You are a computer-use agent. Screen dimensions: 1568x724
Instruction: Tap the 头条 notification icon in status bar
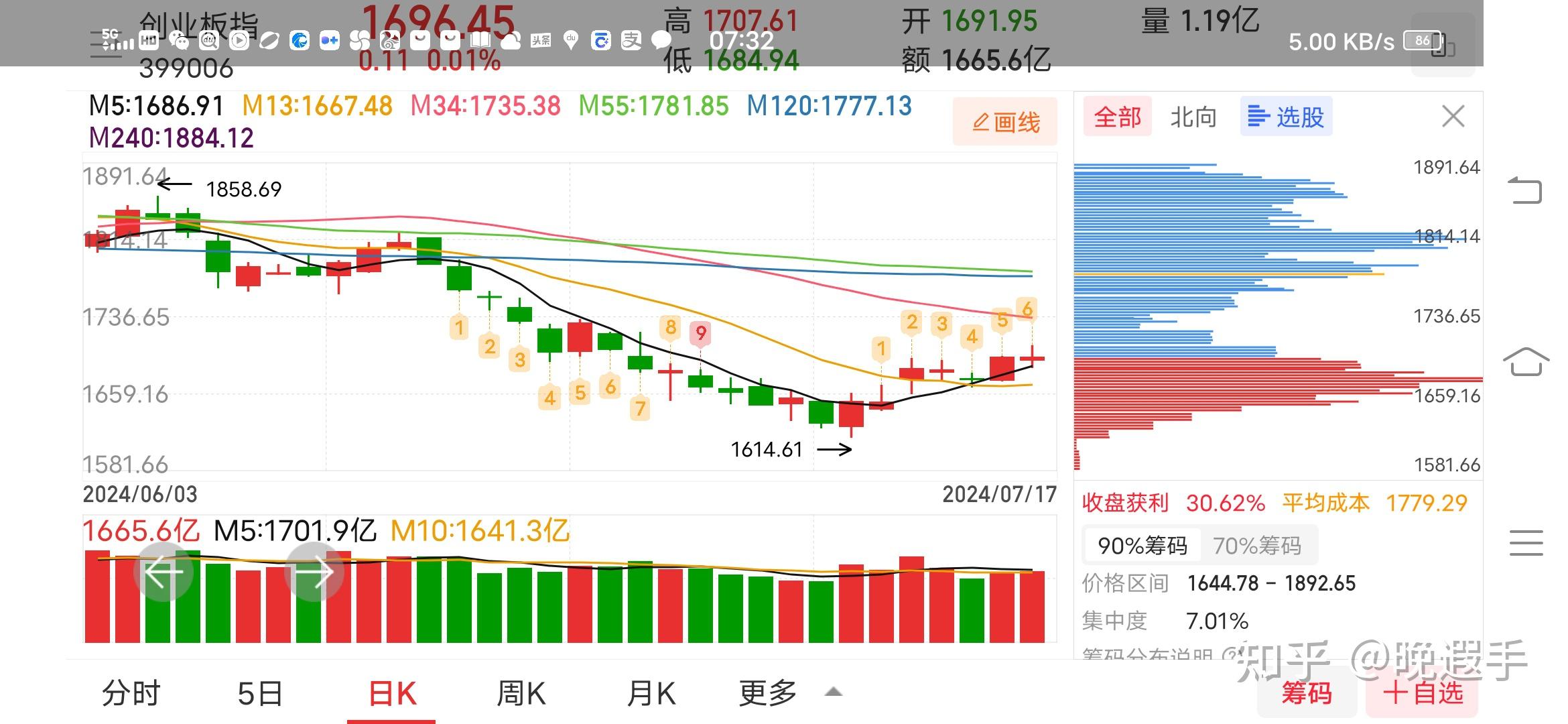[541, 41]
